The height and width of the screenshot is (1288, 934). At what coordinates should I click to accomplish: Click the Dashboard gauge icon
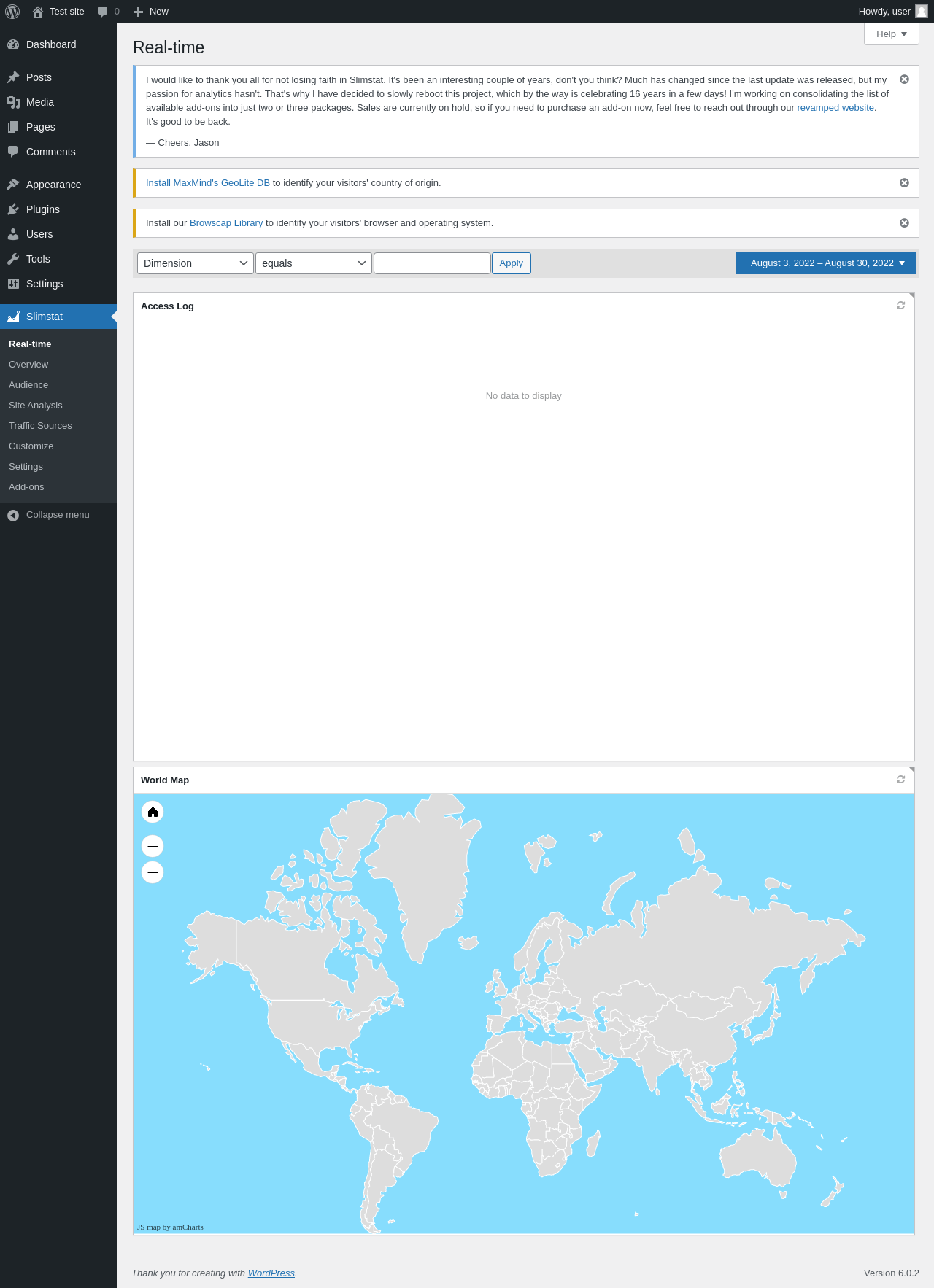click(13, 44)
